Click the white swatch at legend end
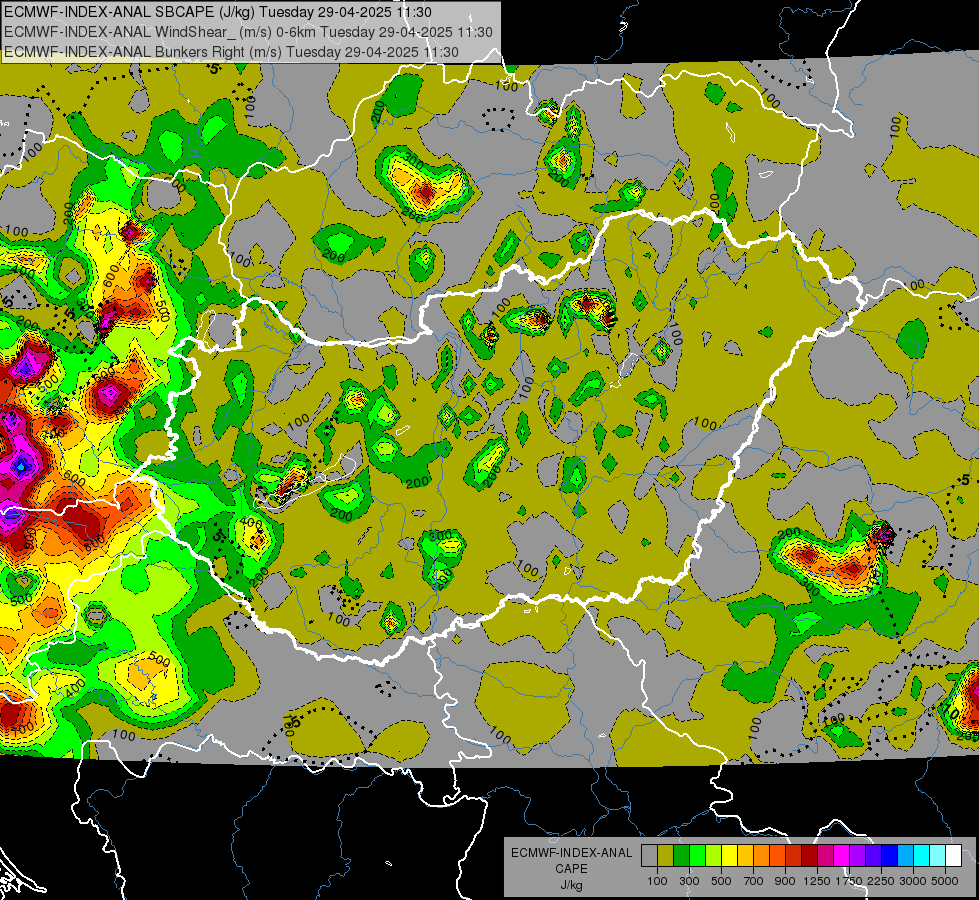 tap(953, 855)
